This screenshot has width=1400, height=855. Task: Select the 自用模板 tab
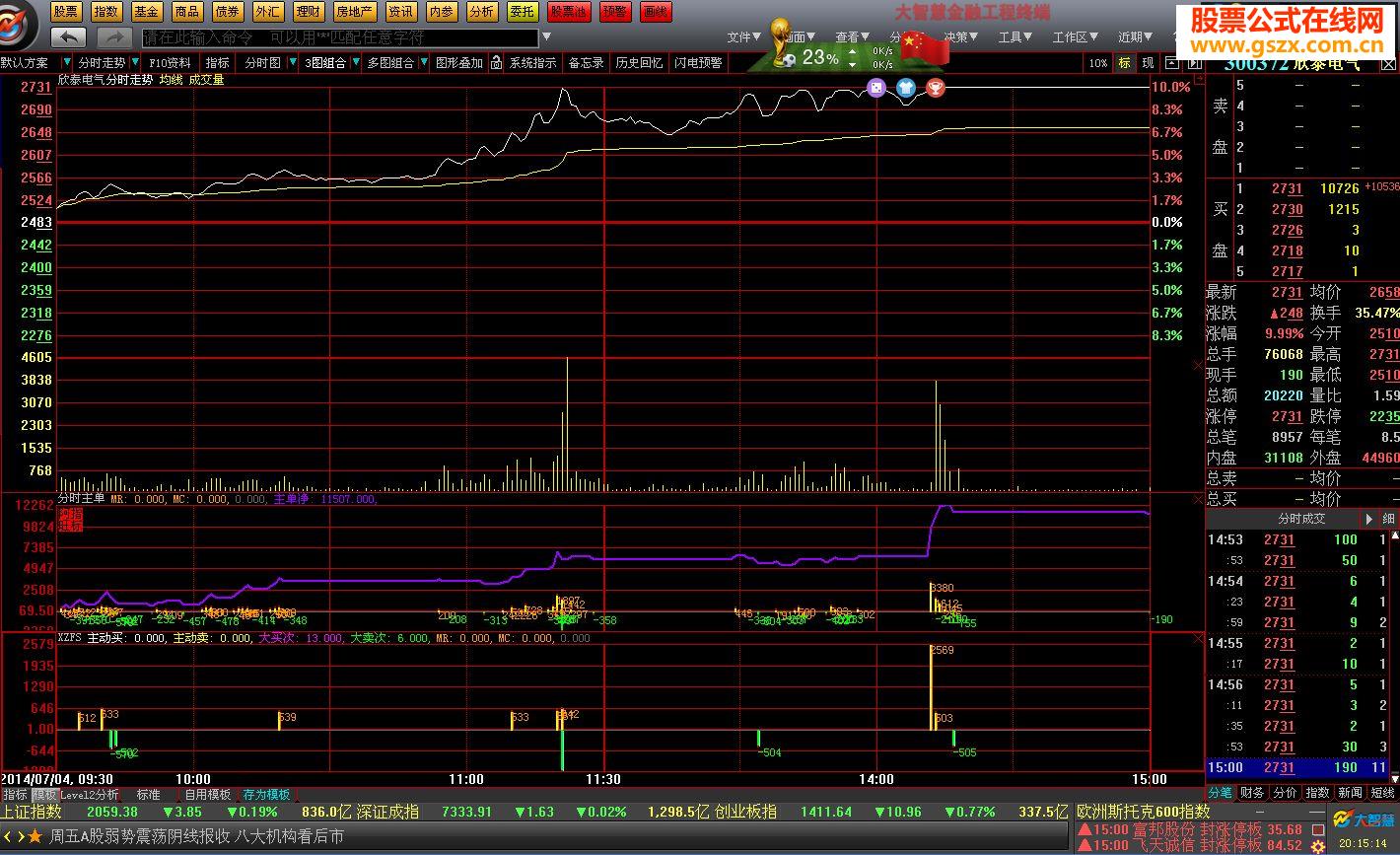coord(208,794)
